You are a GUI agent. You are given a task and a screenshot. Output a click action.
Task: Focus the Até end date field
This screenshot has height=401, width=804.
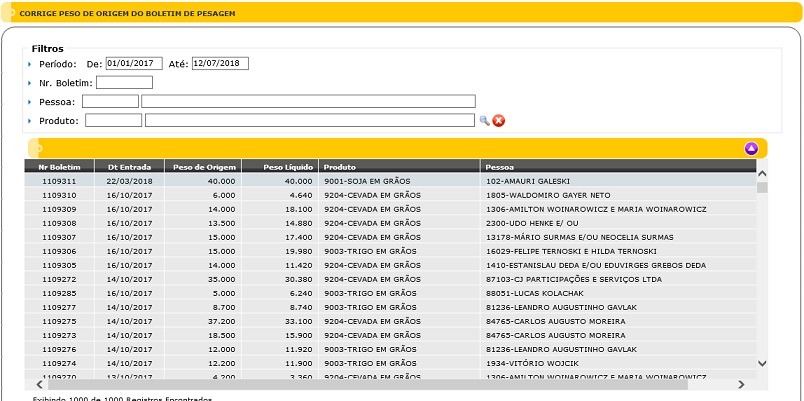tap(220, 64)
